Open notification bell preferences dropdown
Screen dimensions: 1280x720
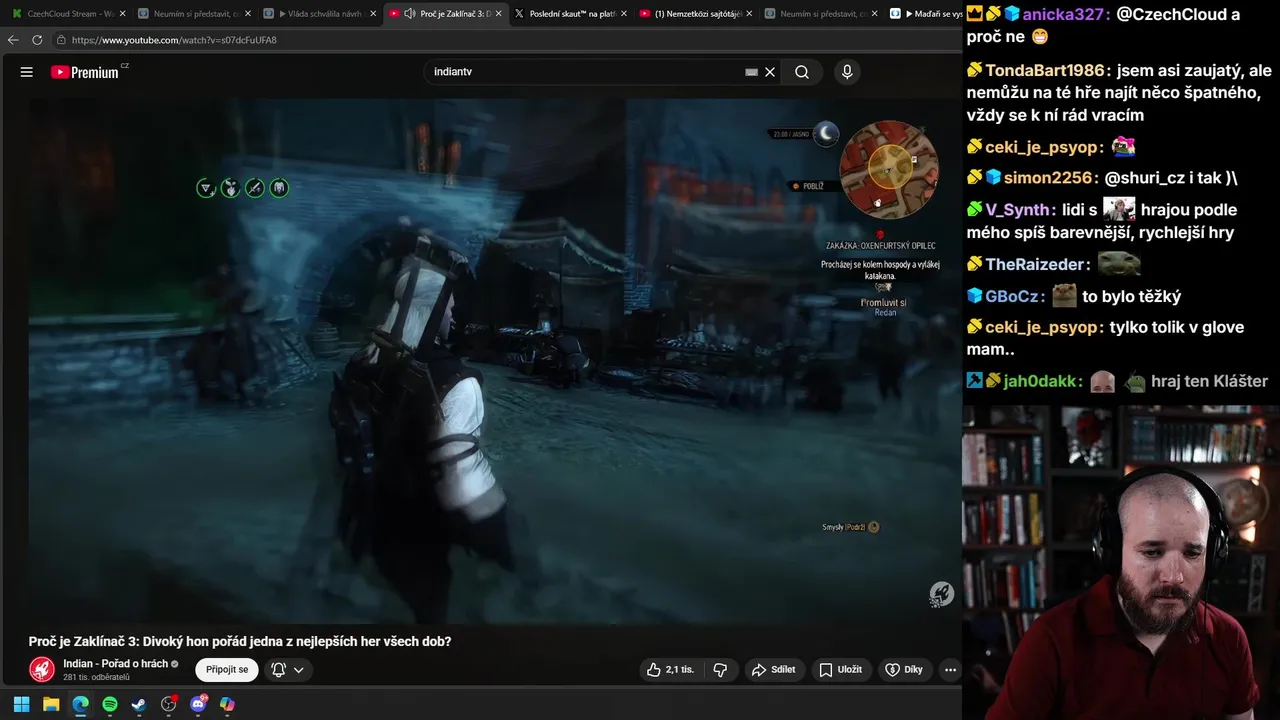coord(287,669)
